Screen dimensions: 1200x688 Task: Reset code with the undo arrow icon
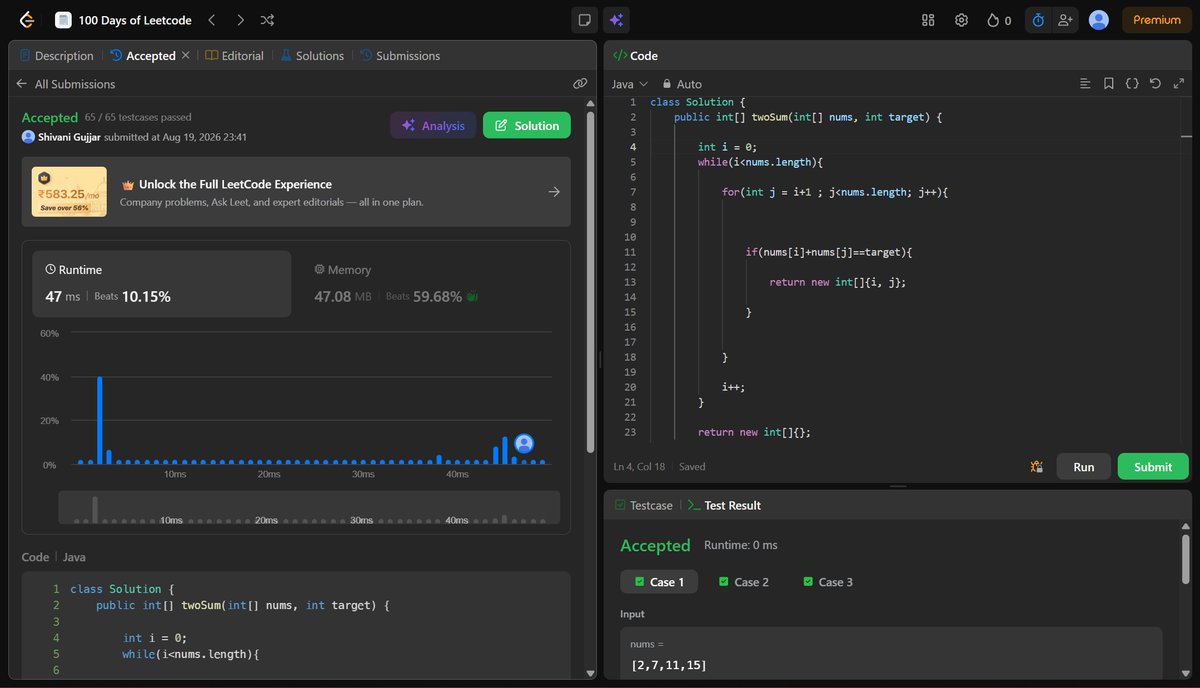[x=1155, y=84]
